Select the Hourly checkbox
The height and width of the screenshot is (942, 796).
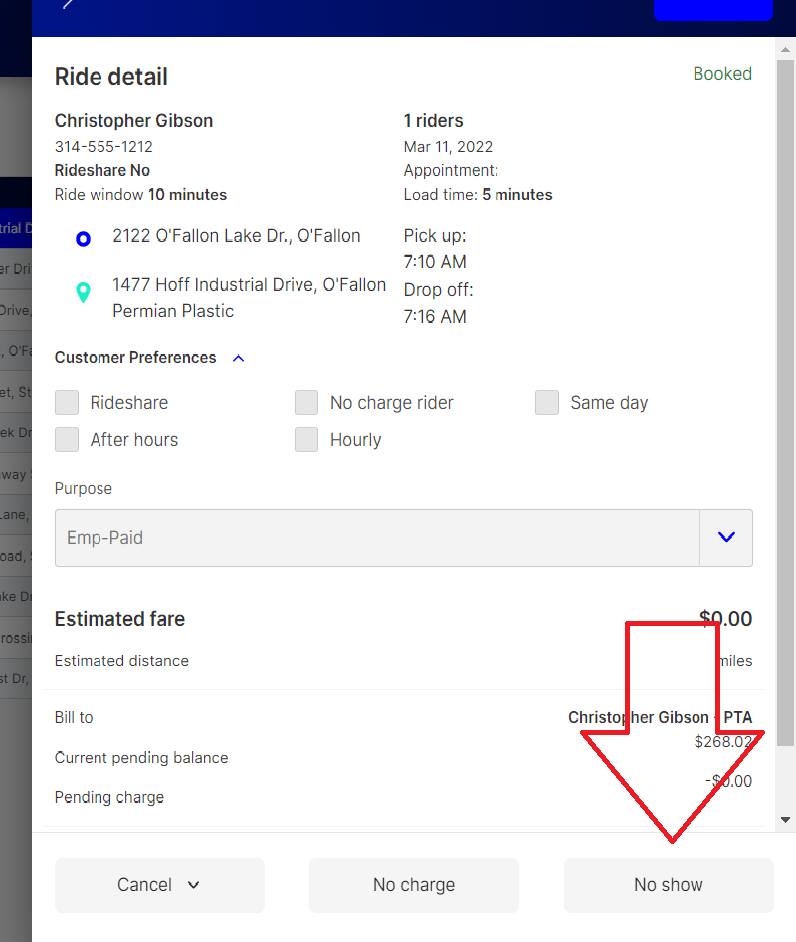pyautogui.click(x=307, y=440)
